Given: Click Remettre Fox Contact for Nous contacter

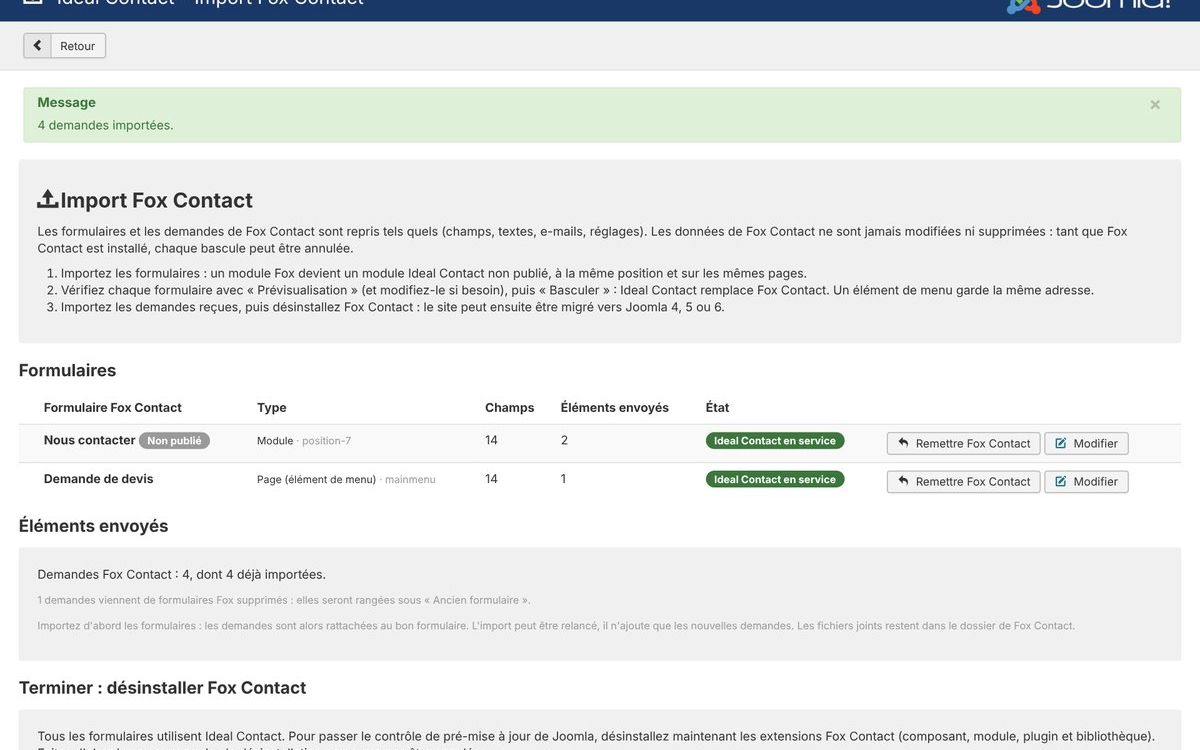Looking at the screenshot, I should pos(963,443).
